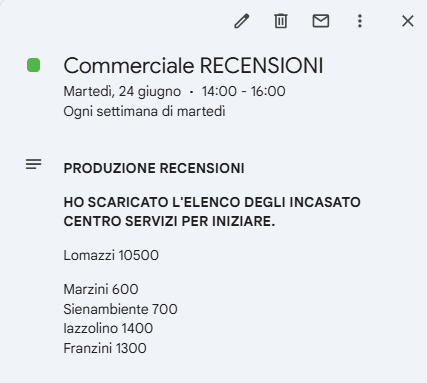The image size is (427, 383).
Task: Select the Iazzolino 1400 entry
Action: click(x=108, y=328)
